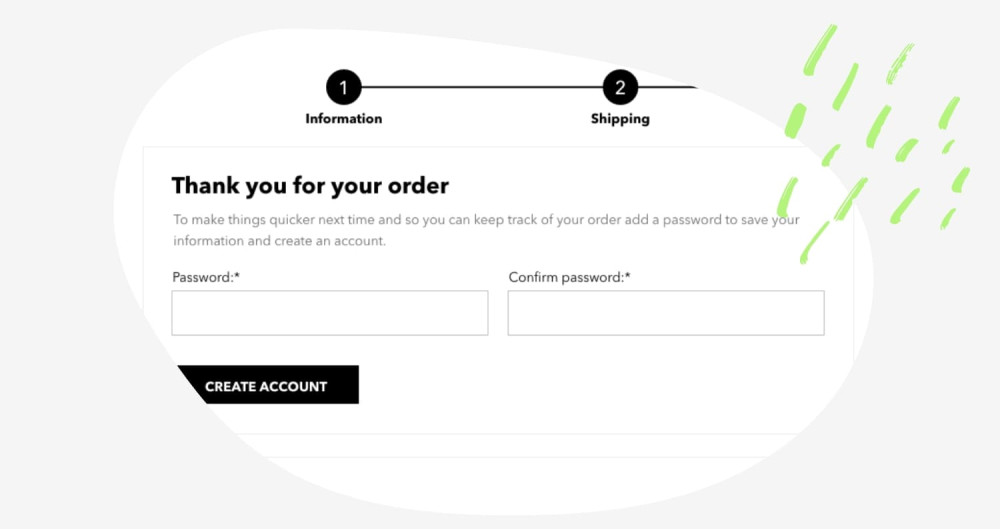Click the "Thank you for your order" heading
1000x529 pixels.
point(310,186)
